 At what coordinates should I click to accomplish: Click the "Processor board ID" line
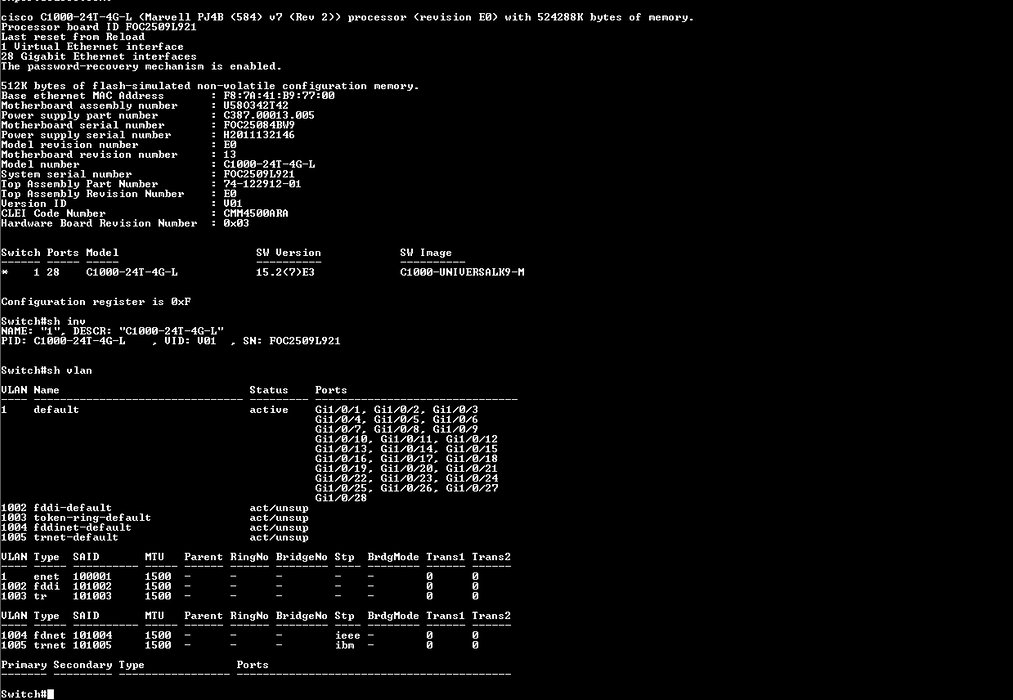point(99,27)
